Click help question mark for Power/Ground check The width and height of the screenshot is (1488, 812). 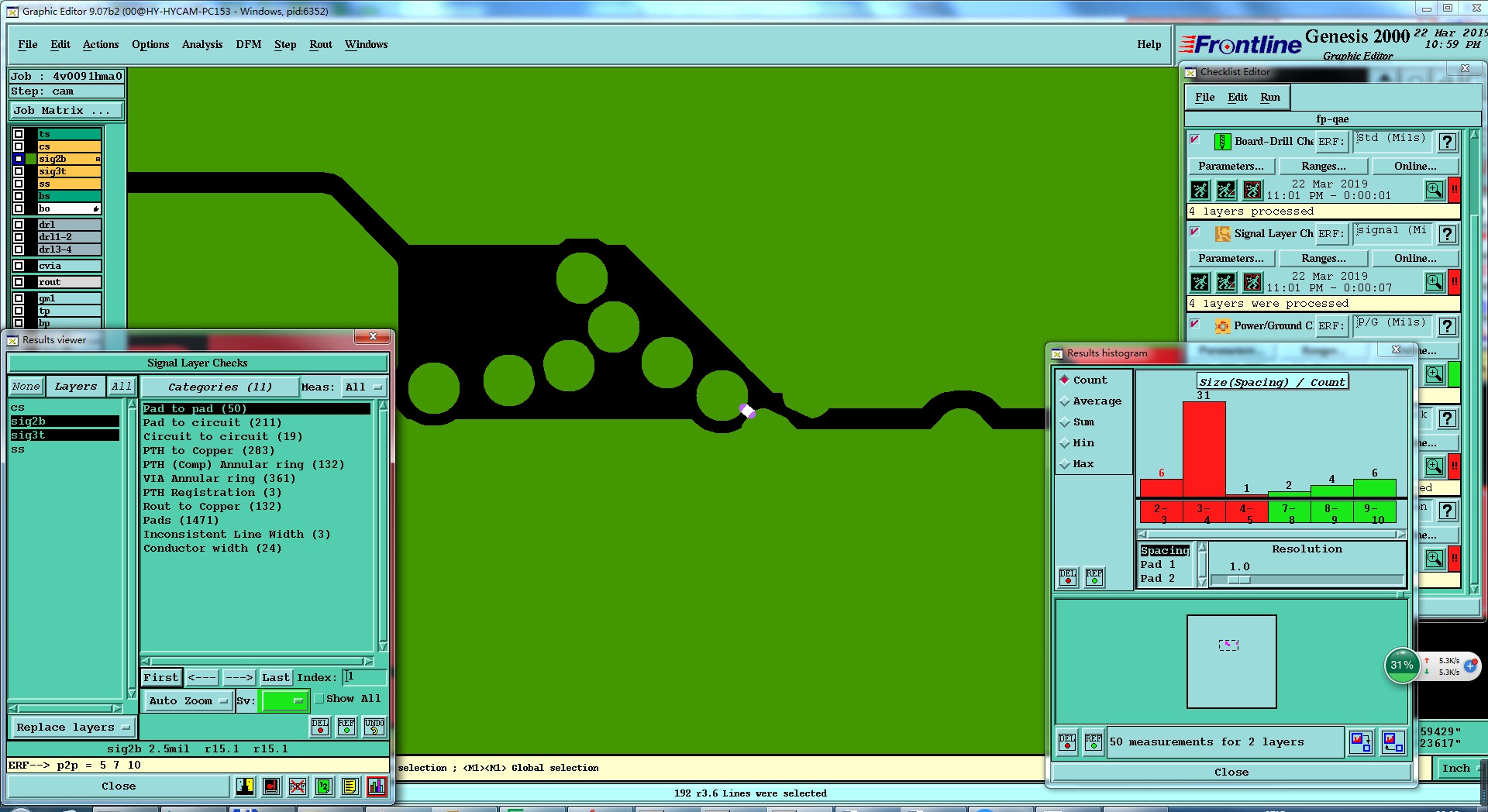[x=1447, y=326]
